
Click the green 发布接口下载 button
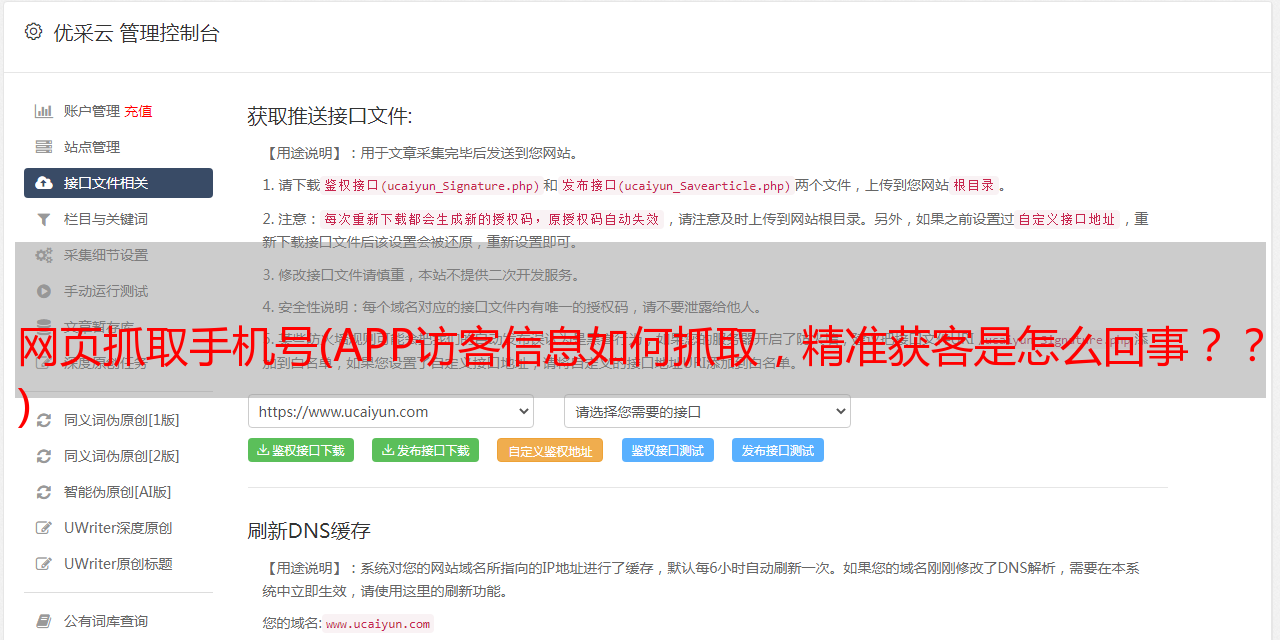pyautogui.click(x=425, y=450)
